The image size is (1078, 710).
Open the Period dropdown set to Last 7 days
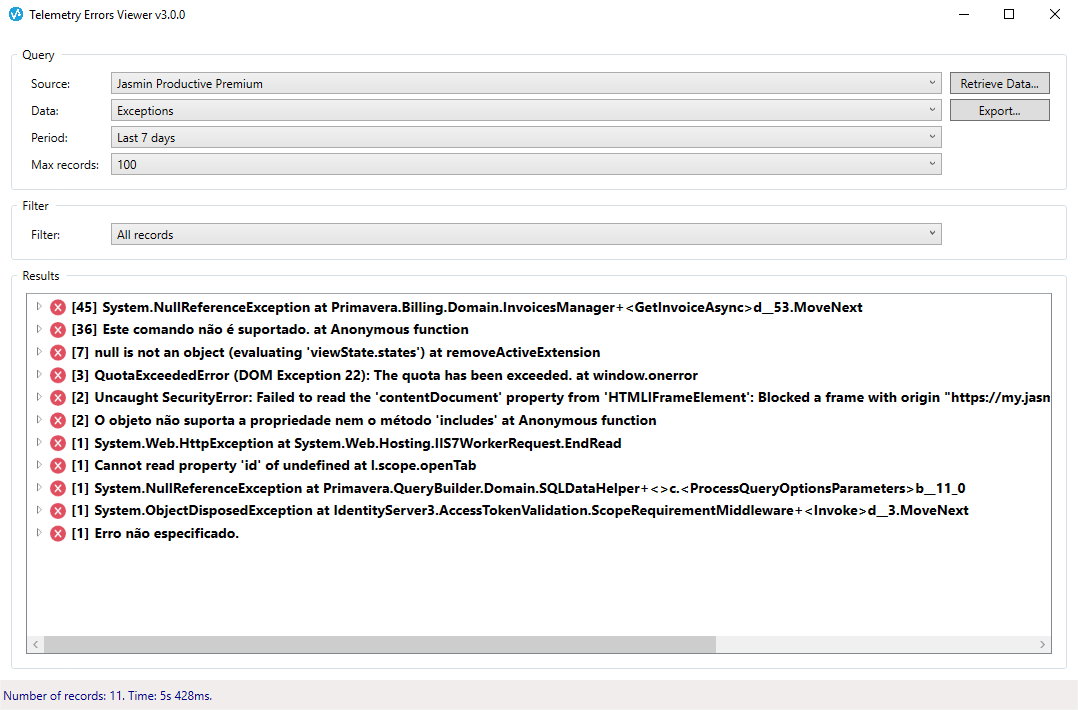pyautogui.click(x=526, y=137)
